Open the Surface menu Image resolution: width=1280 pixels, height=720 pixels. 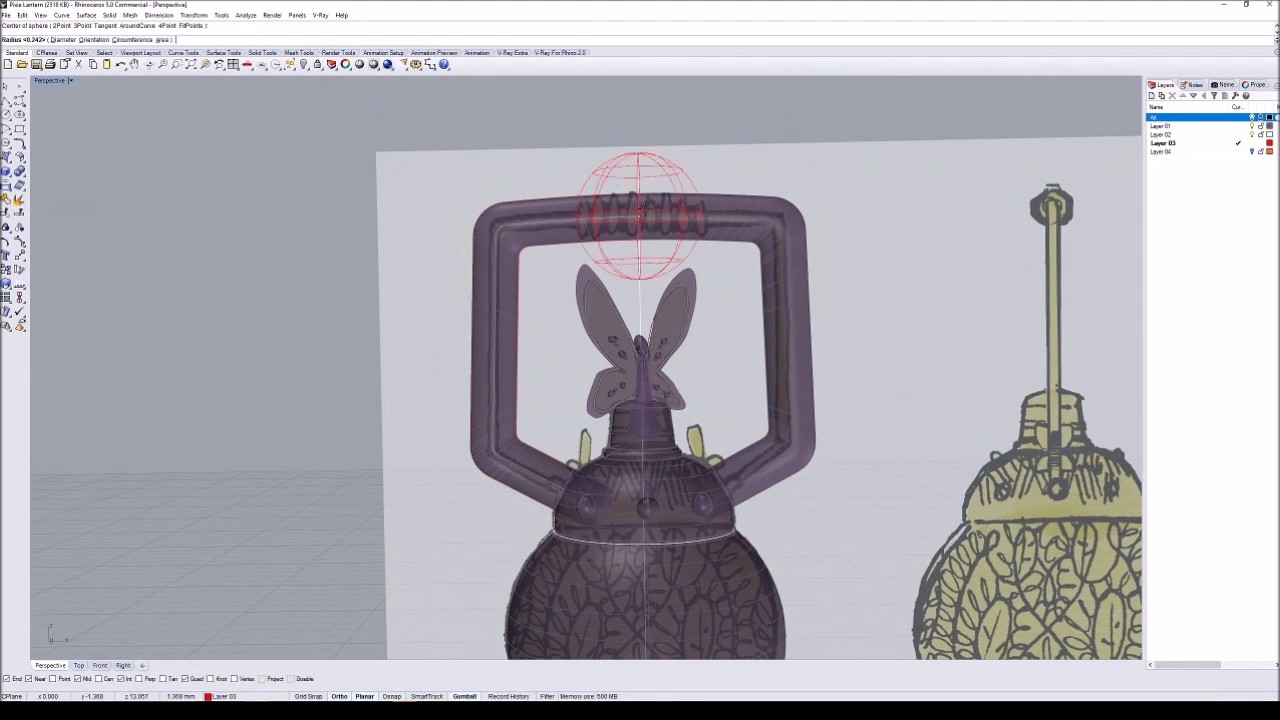point(86,15)
